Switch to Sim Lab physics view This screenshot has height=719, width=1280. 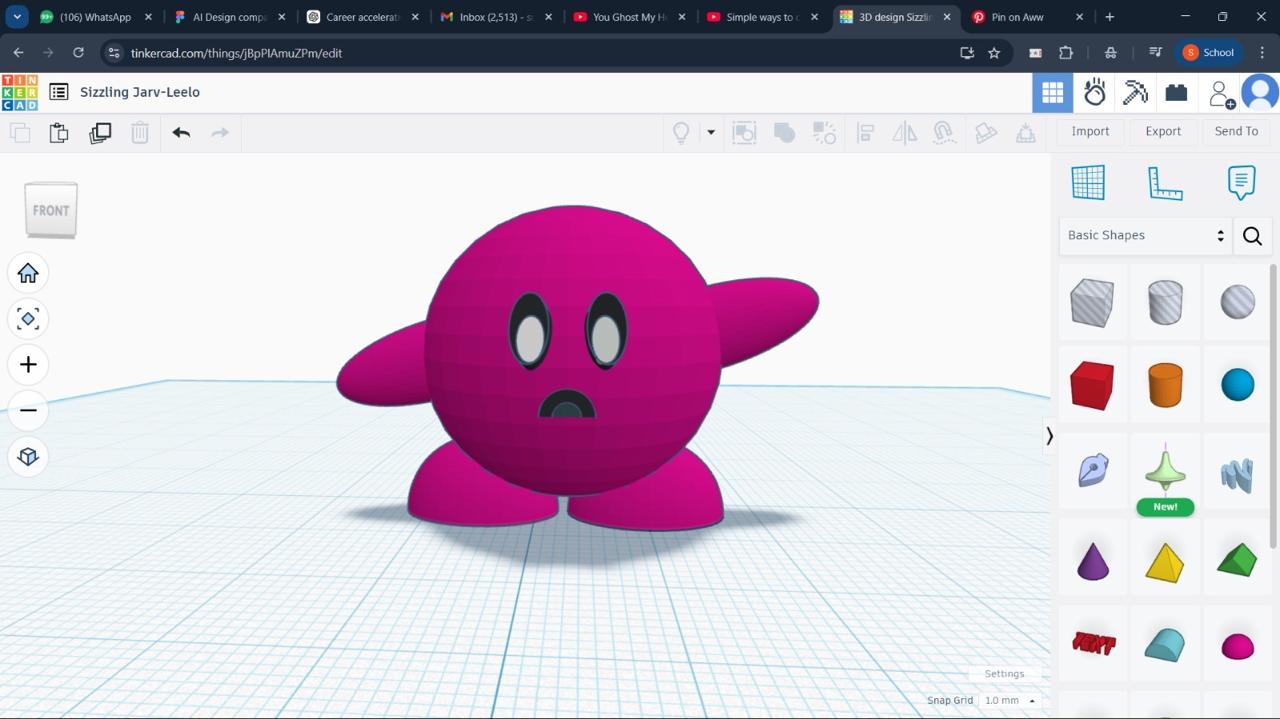tap(1095, 93)
